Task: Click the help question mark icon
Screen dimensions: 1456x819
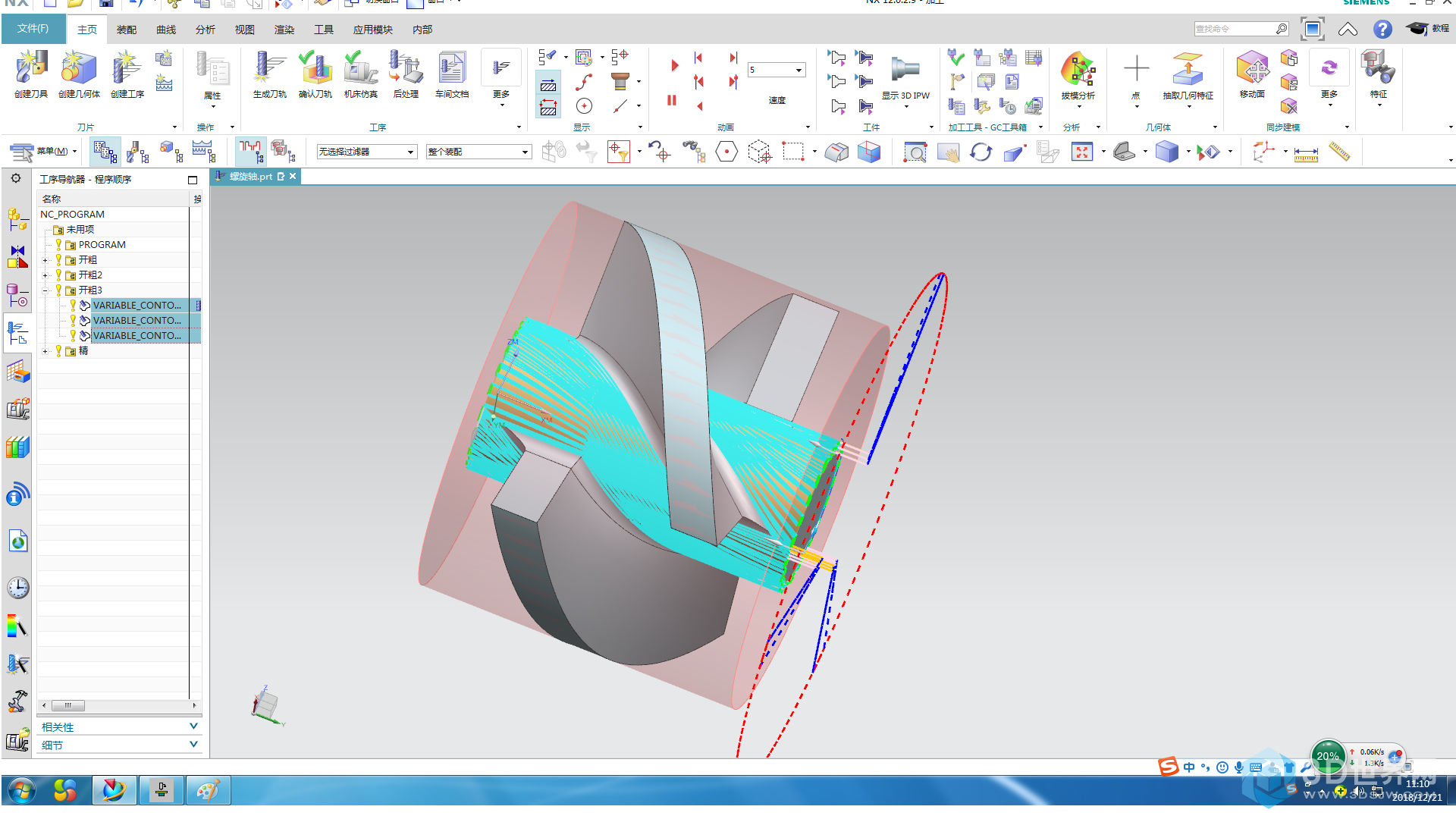Action: point(1382,29)
